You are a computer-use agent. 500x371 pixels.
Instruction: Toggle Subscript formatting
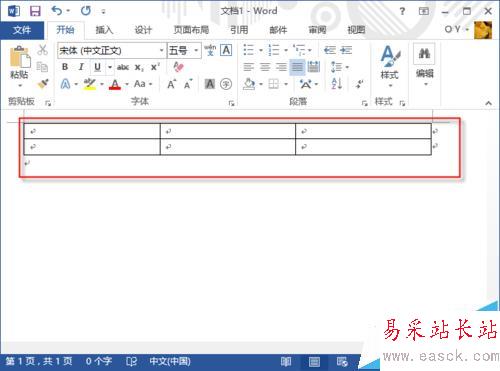[x=139, y=68]
